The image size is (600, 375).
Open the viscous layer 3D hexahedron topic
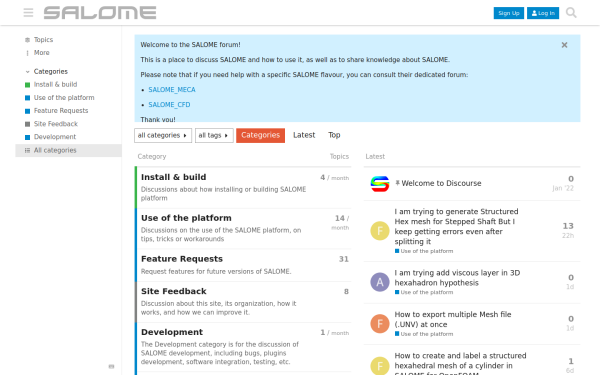pos(457,278)
